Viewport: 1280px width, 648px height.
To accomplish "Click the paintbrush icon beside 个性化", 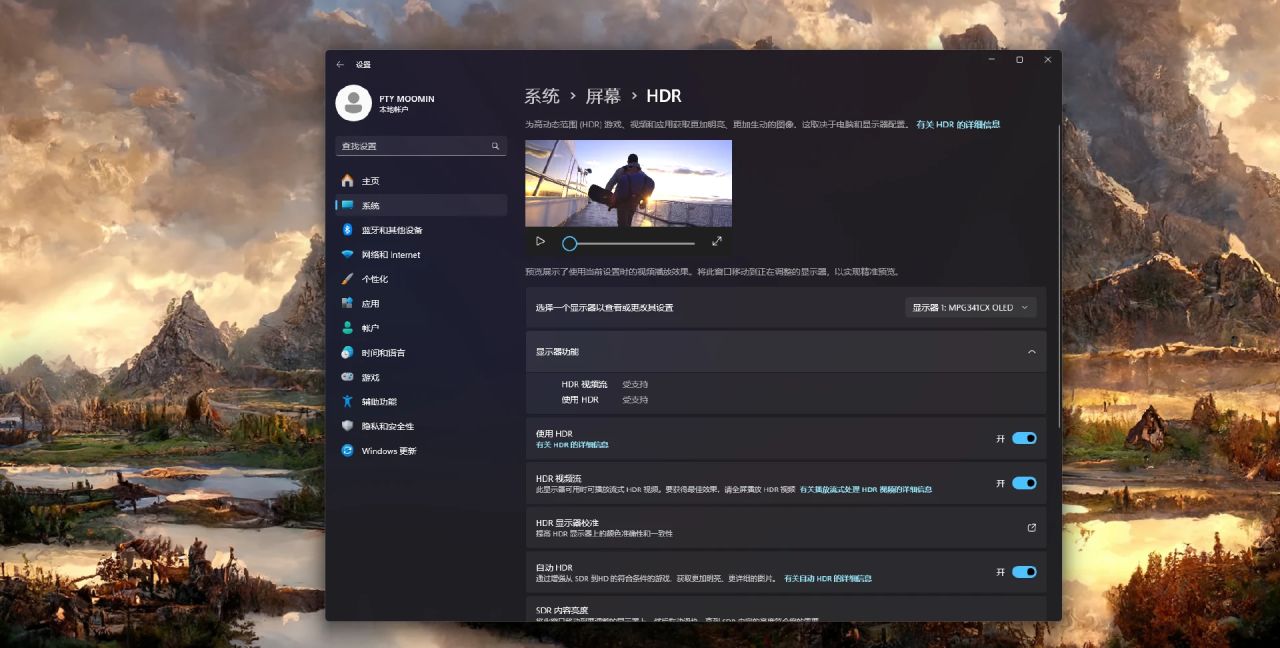I will click(347, 279).
